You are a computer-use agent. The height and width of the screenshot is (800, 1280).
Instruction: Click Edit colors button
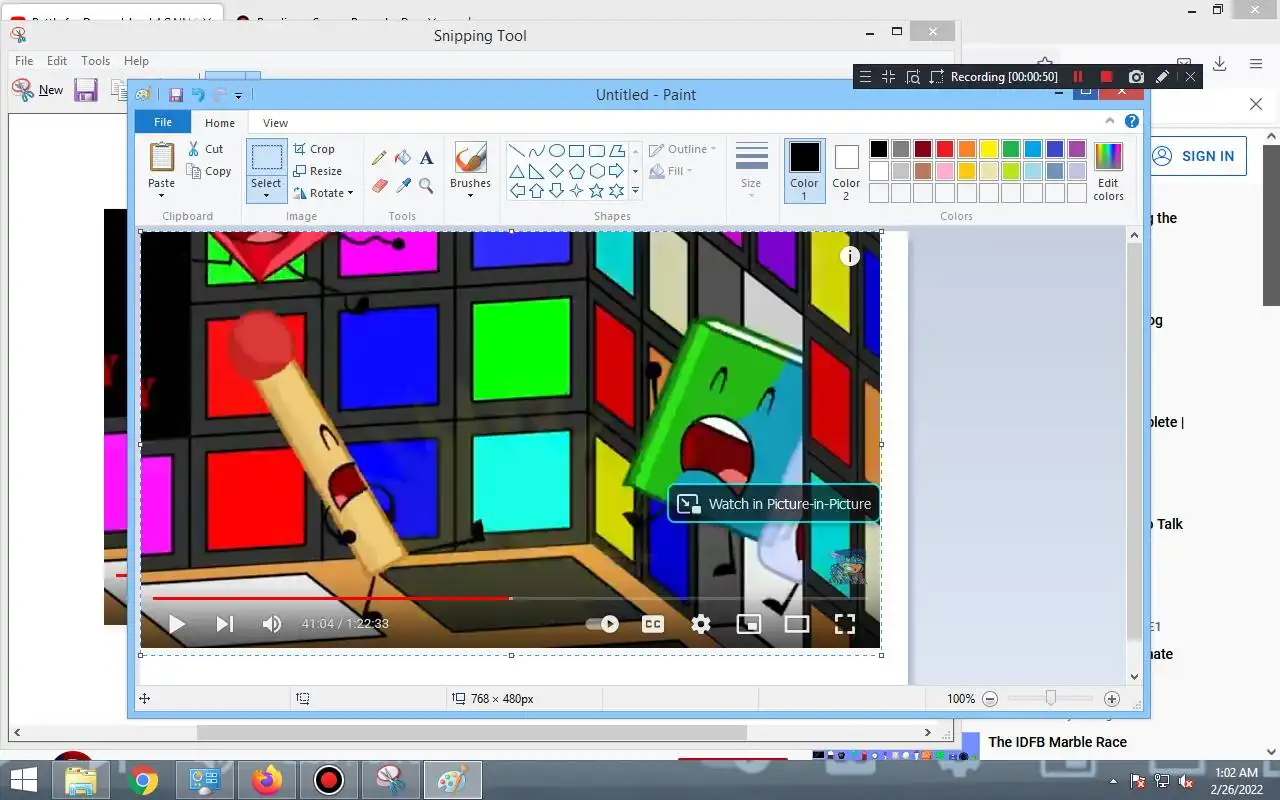pos(1108,171)
